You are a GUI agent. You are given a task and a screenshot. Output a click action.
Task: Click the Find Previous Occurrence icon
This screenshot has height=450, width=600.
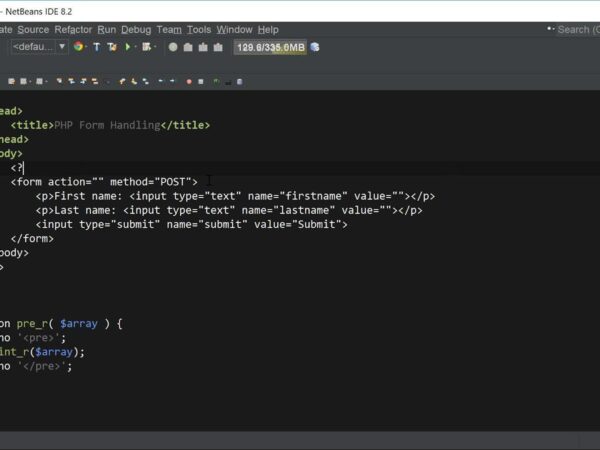point(71,81)
